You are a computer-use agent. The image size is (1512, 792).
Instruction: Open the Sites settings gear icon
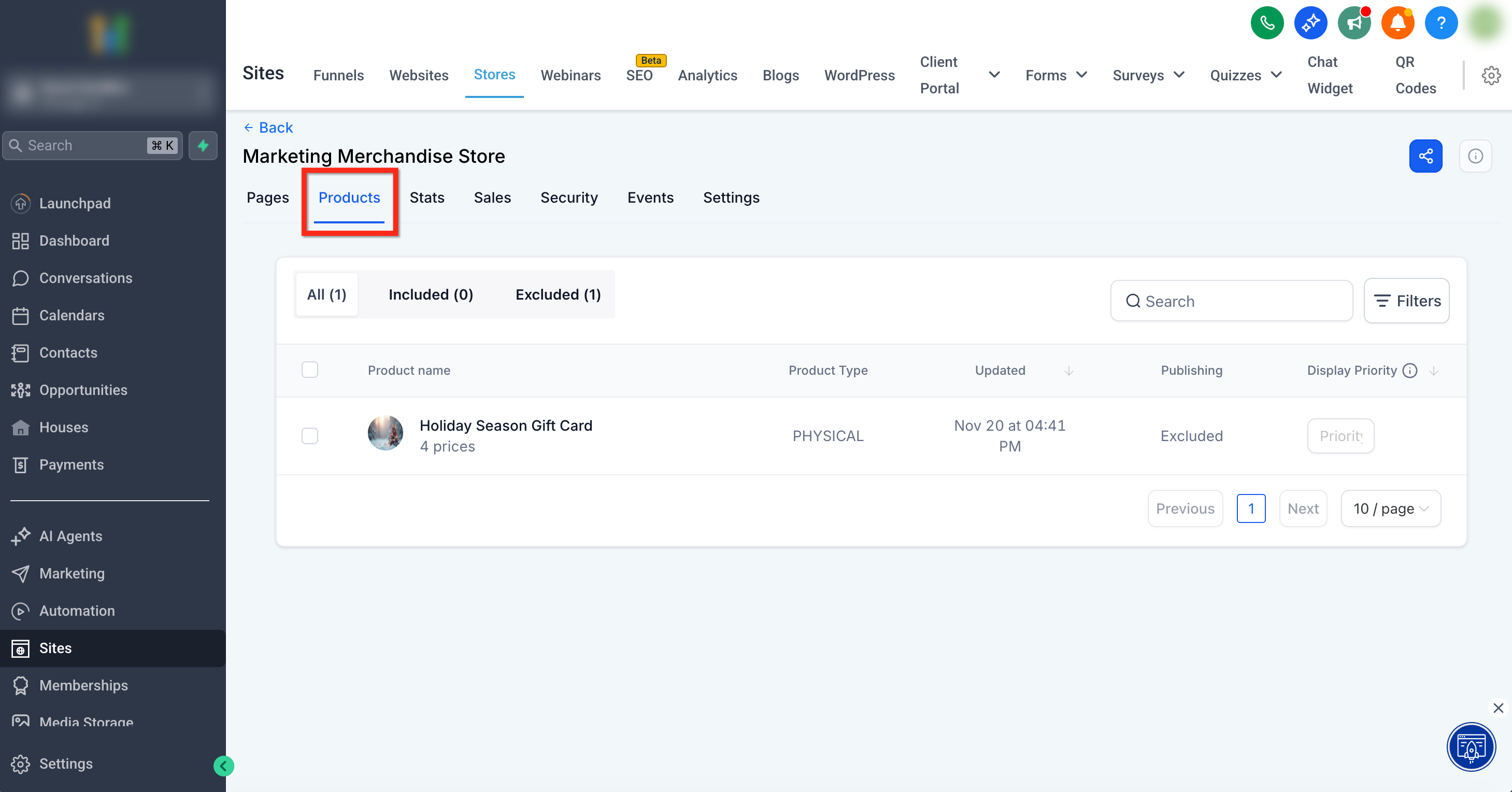[x=1491, y=75]
